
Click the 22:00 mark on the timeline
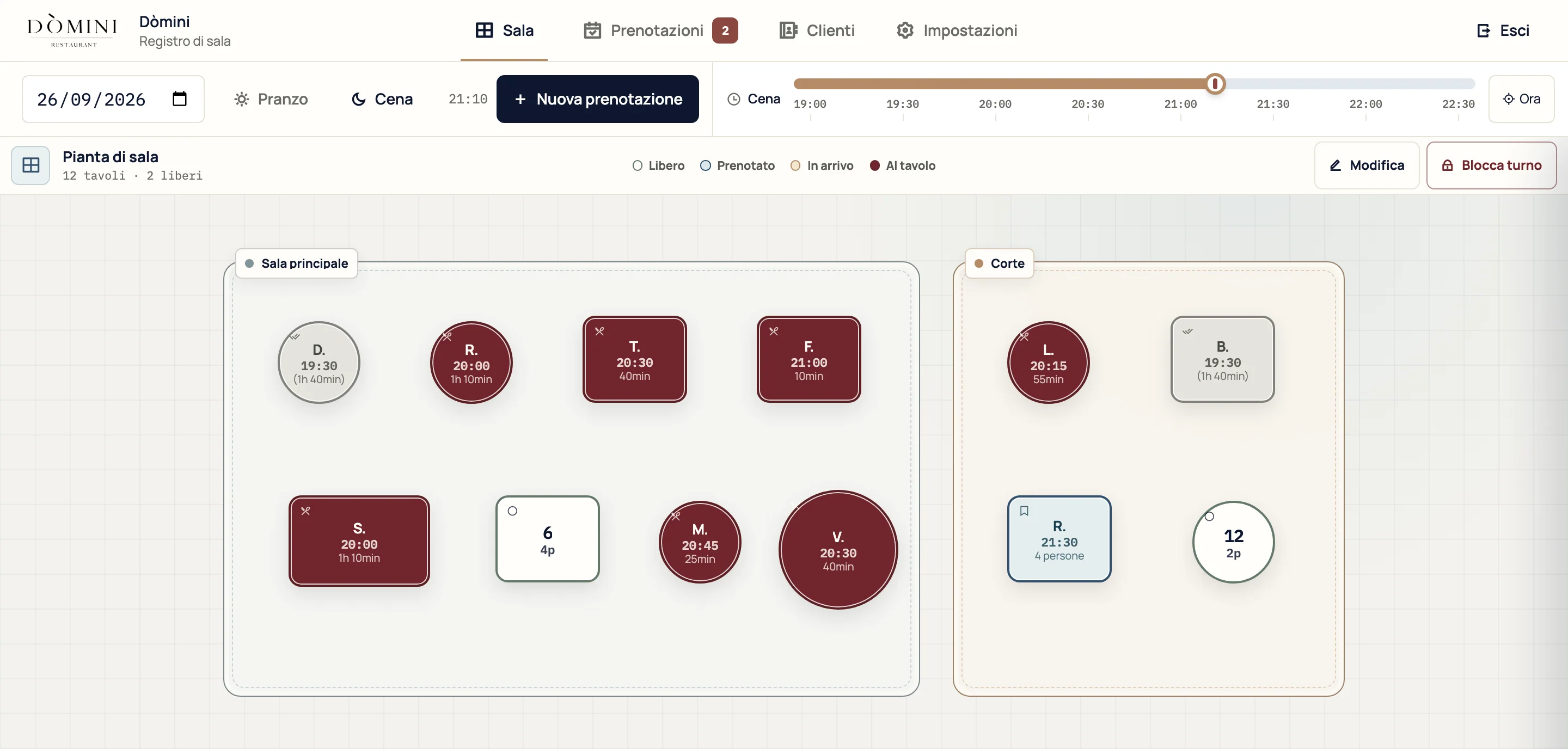[x=1365, y=104]
